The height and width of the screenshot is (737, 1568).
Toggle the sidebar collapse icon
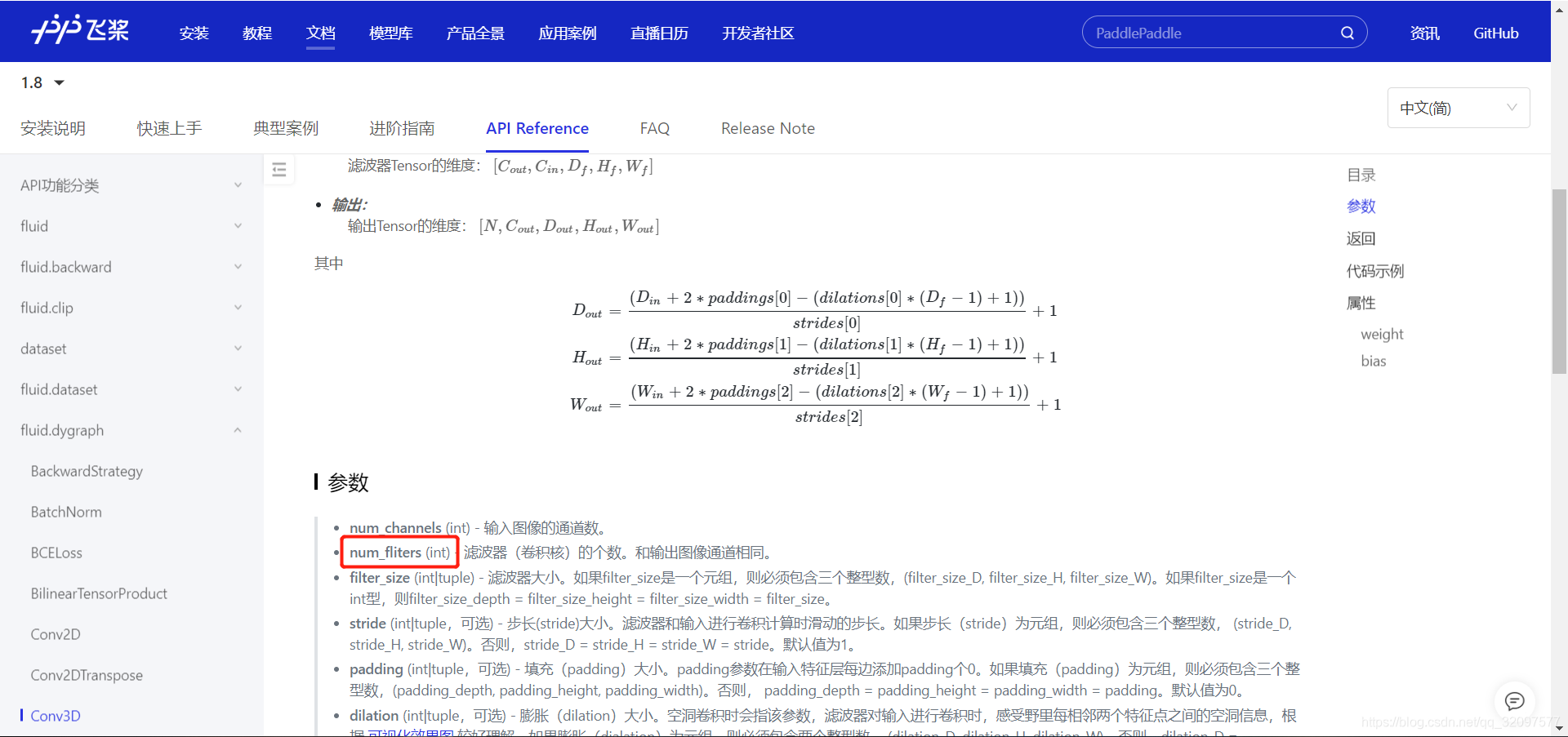tap(279, 170)
